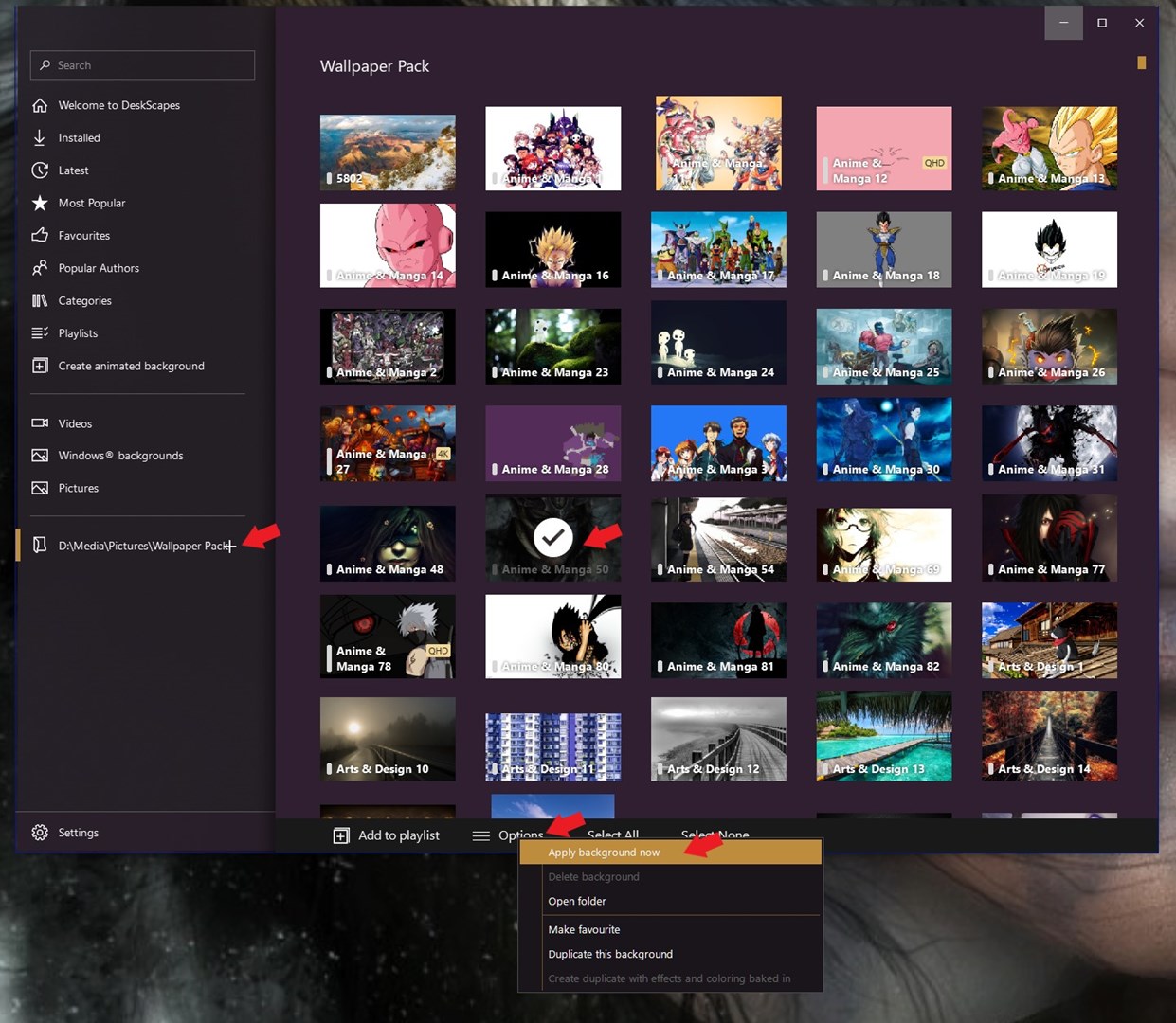Select Arts & Design 13 thumbnail

coord(884,736)
